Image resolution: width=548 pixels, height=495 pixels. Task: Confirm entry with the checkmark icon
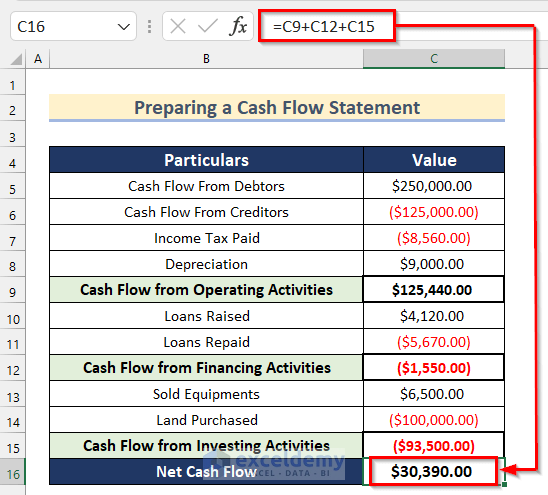(208, 26)
